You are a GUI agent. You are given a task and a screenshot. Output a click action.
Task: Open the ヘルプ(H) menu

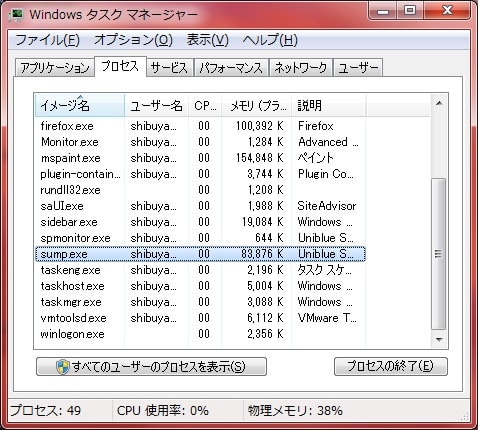coord(270,40)
